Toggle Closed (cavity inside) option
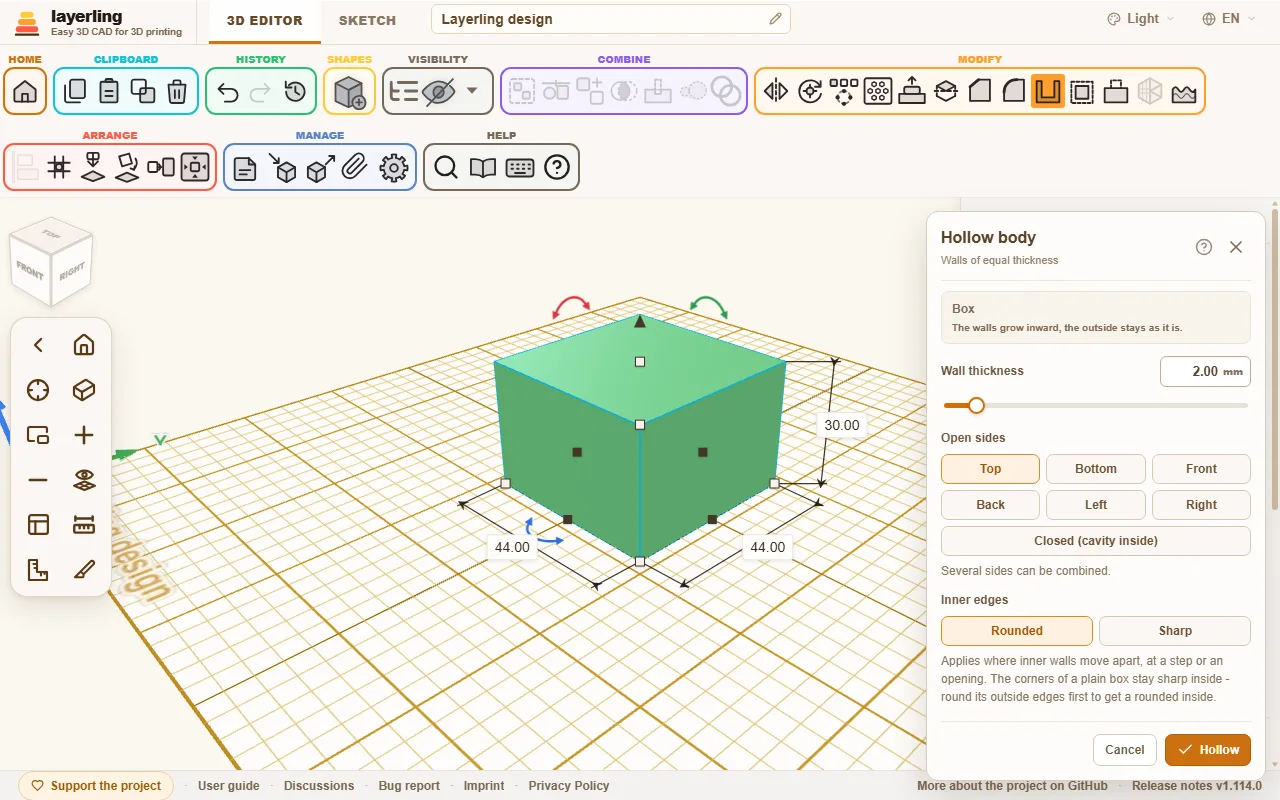 tap(1096, 541)
